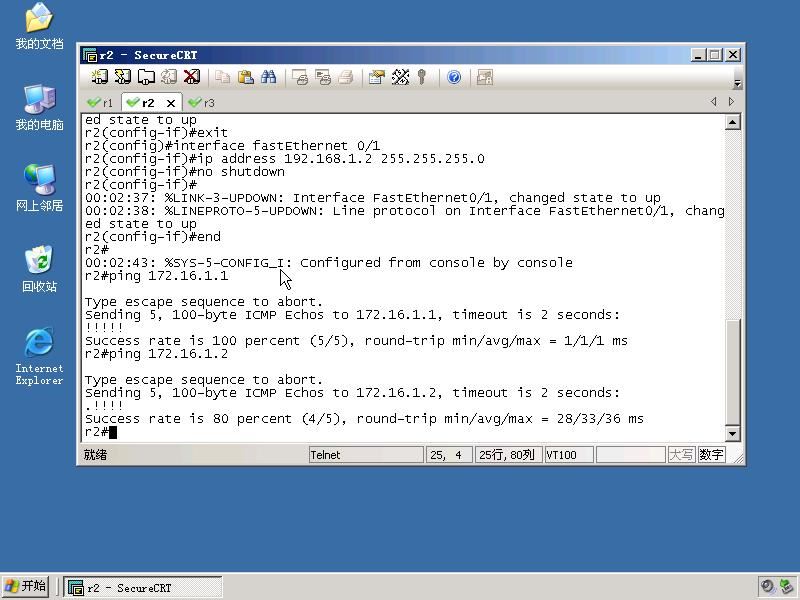Switch to the r1 session tab

101,103
